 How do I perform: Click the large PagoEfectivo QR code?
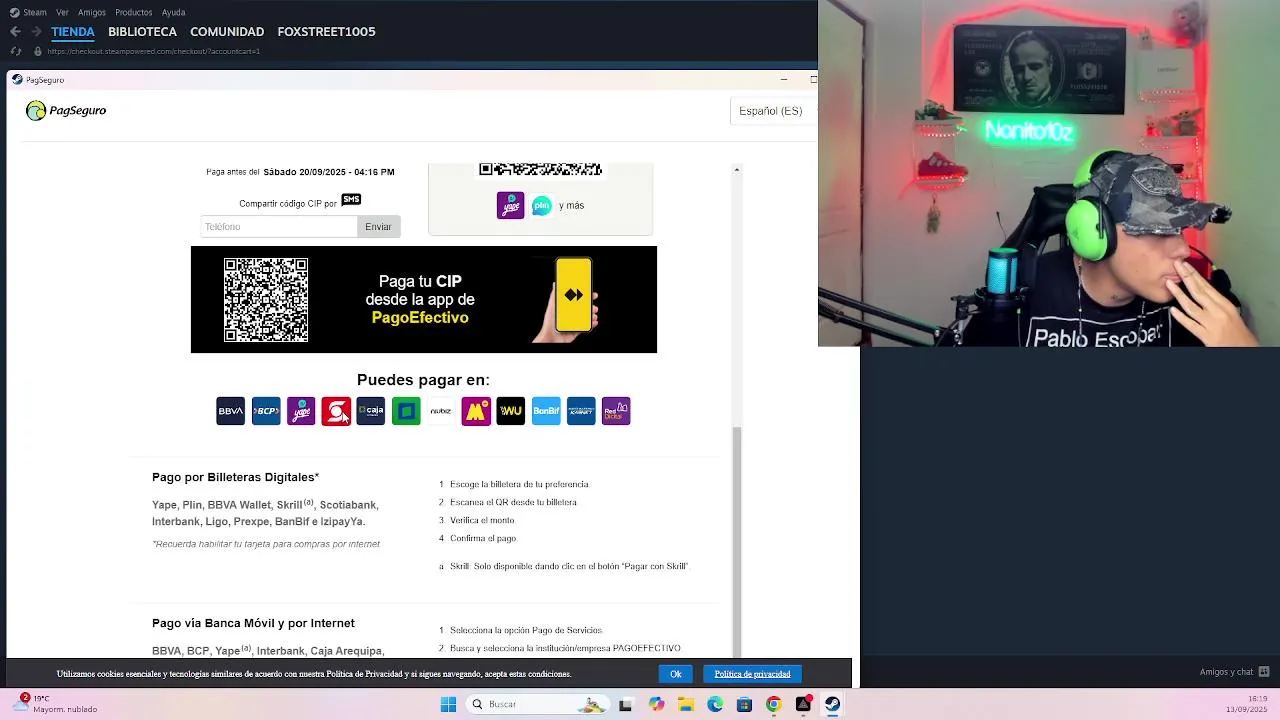pos(266,300)
